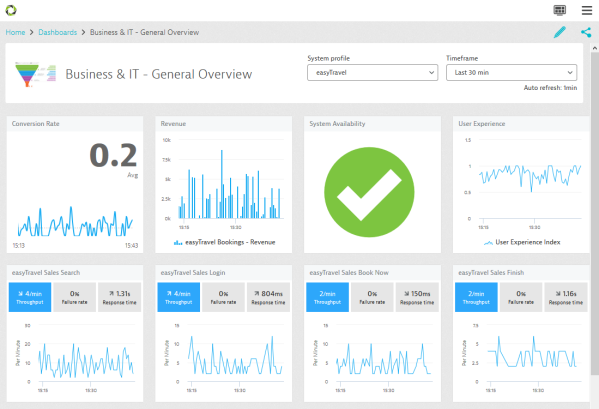The image size is (599, 409).
Task: Go to the Dashboards breadcrumb
Action: (58, 32)
